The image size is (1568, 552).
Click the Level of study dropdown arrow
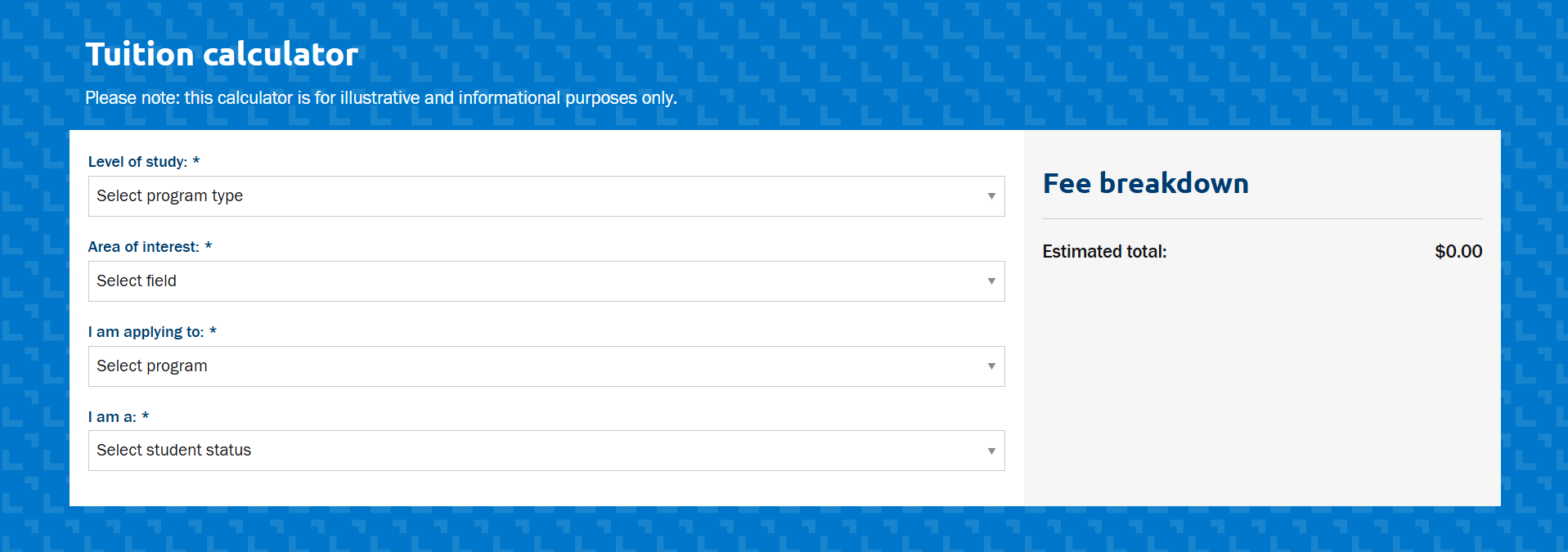click(x=991, y=195)
